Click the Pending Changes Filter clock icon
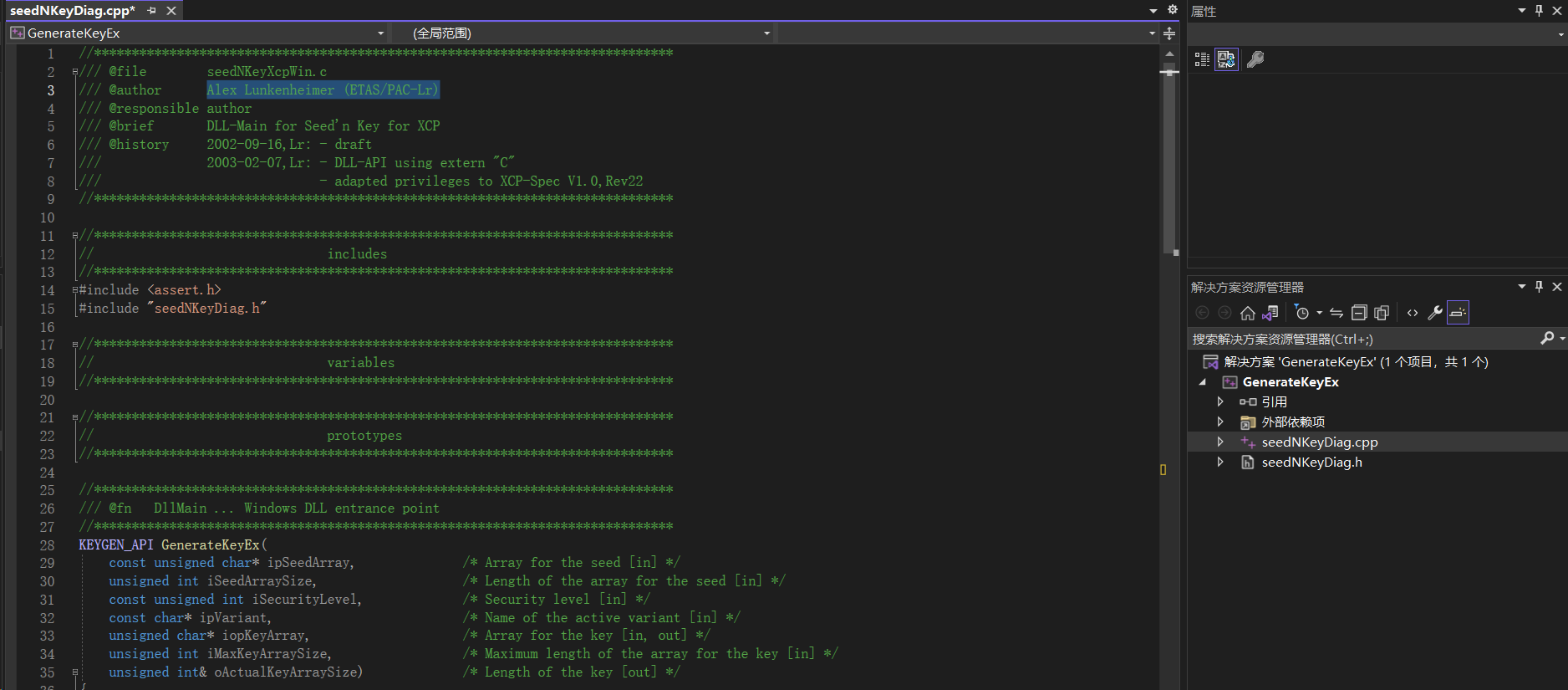This screenshot has height=690, width=1568. (1301, 313)
